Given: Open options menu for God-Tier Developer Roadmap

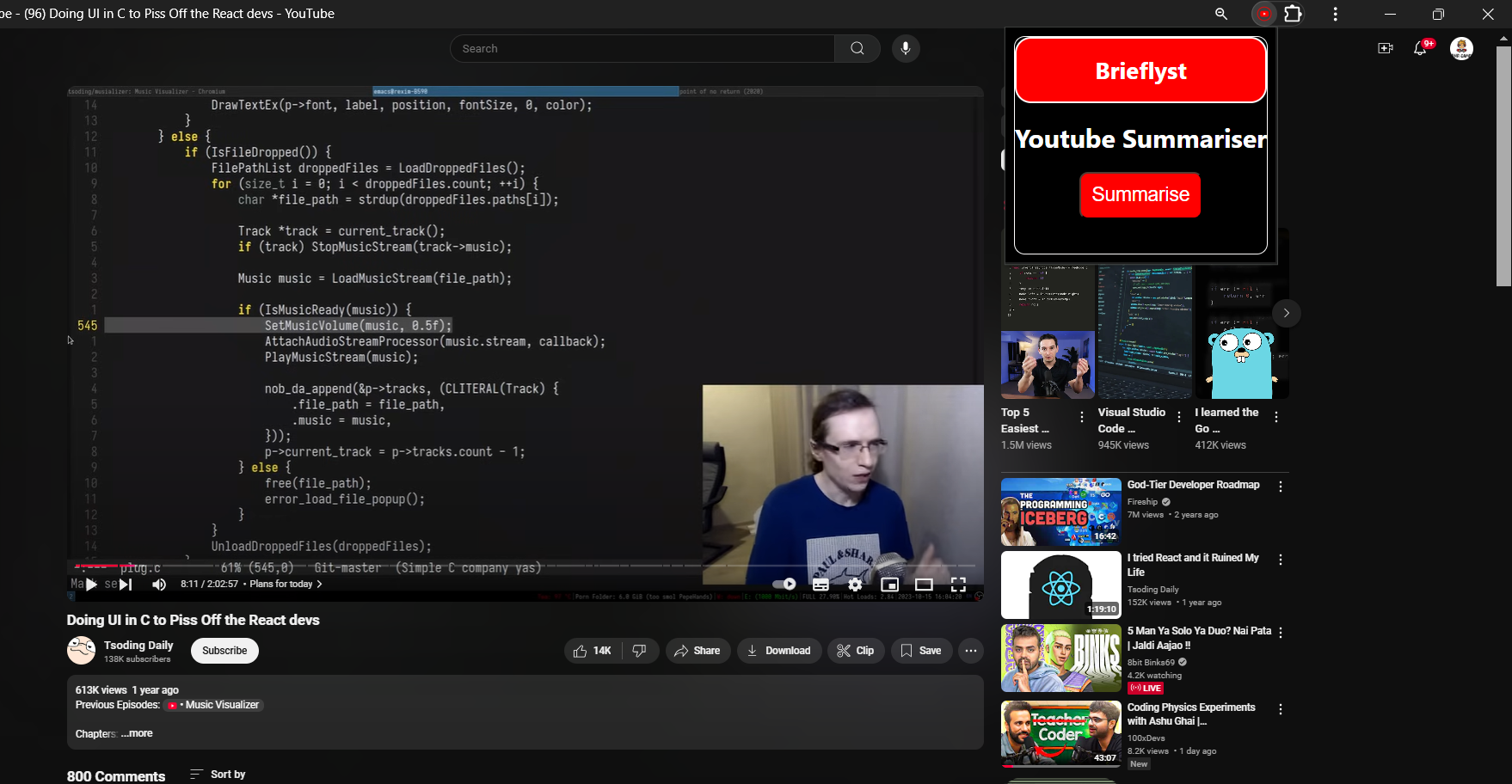Looking at the screenshot, I should [1280, 487].
